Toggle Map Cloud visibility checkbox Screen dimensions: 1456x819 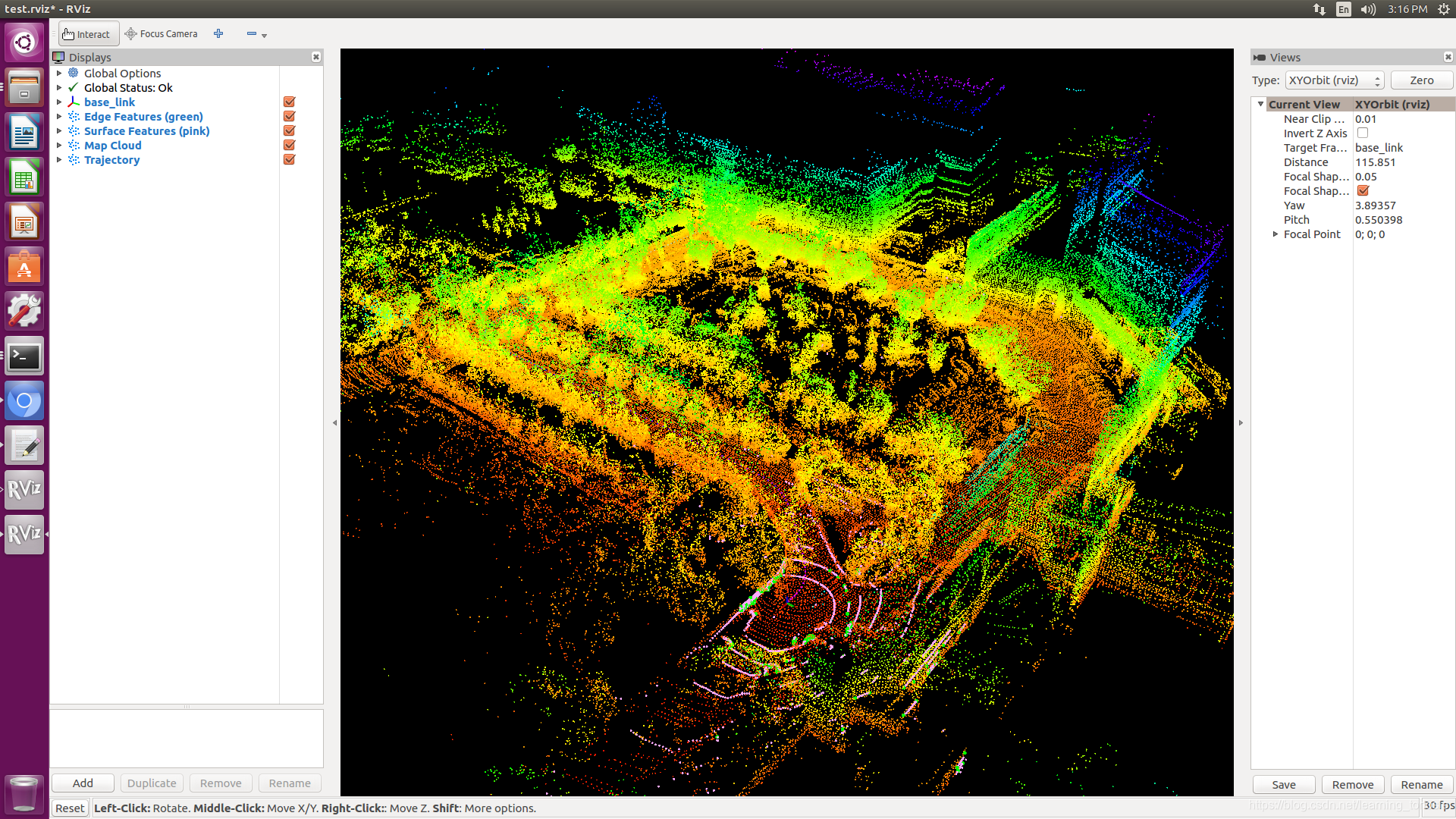click(x=289, y=146)
